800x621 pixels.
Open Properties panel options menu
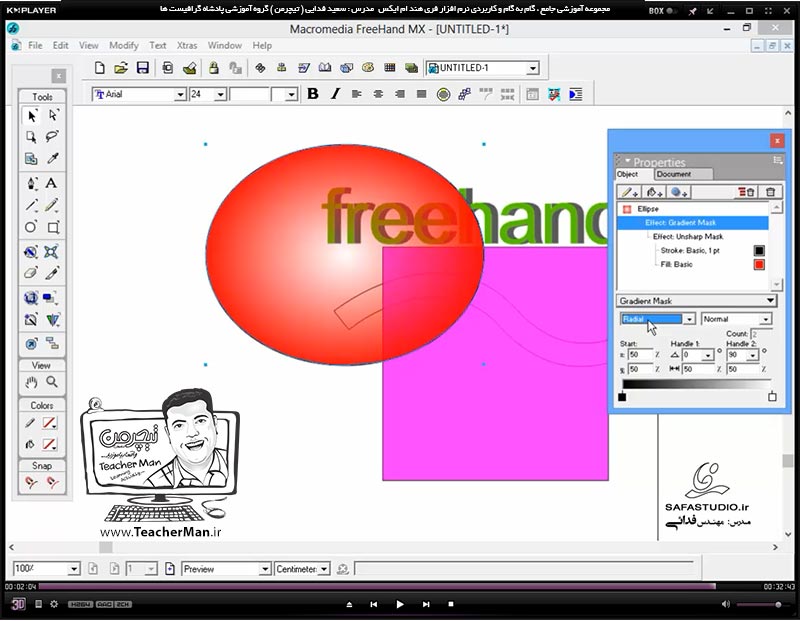click(x=777, y=160)
